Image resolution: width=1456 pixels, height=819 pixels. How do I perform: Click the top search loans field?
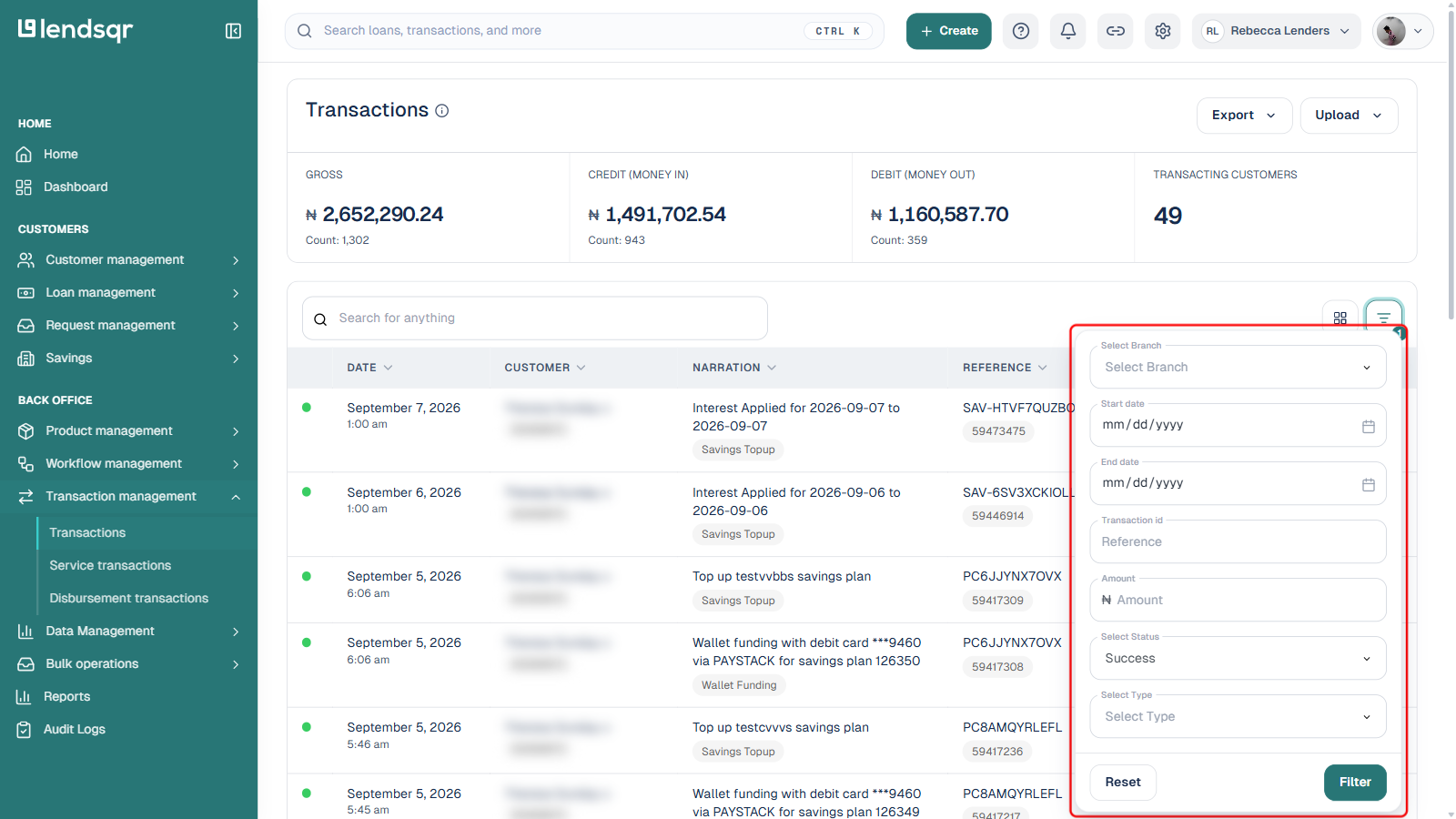tap(584, 31)
